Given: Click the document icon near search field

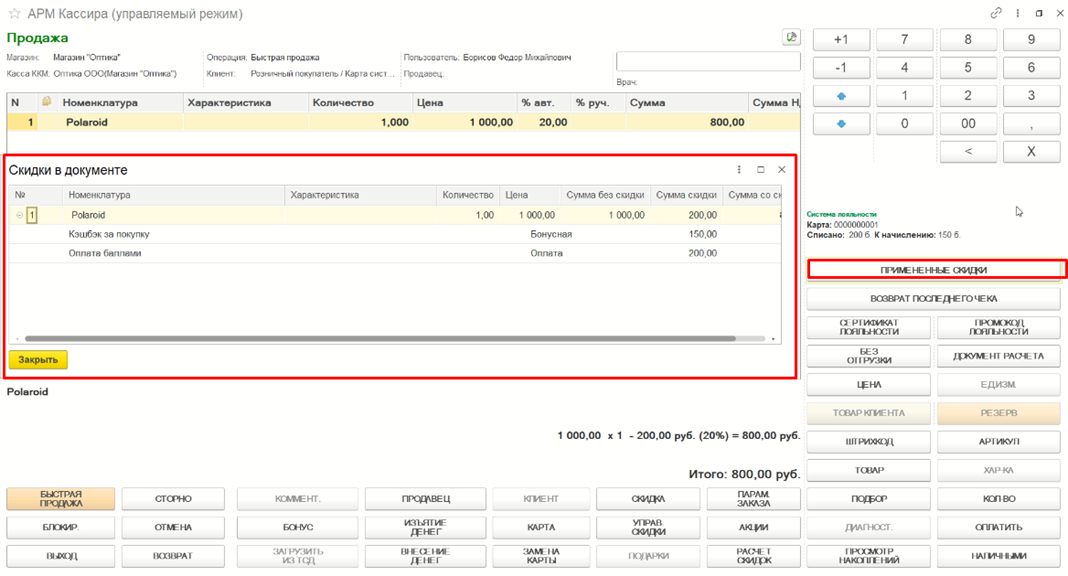Looking at the screenshot, I should coord(791,37).
